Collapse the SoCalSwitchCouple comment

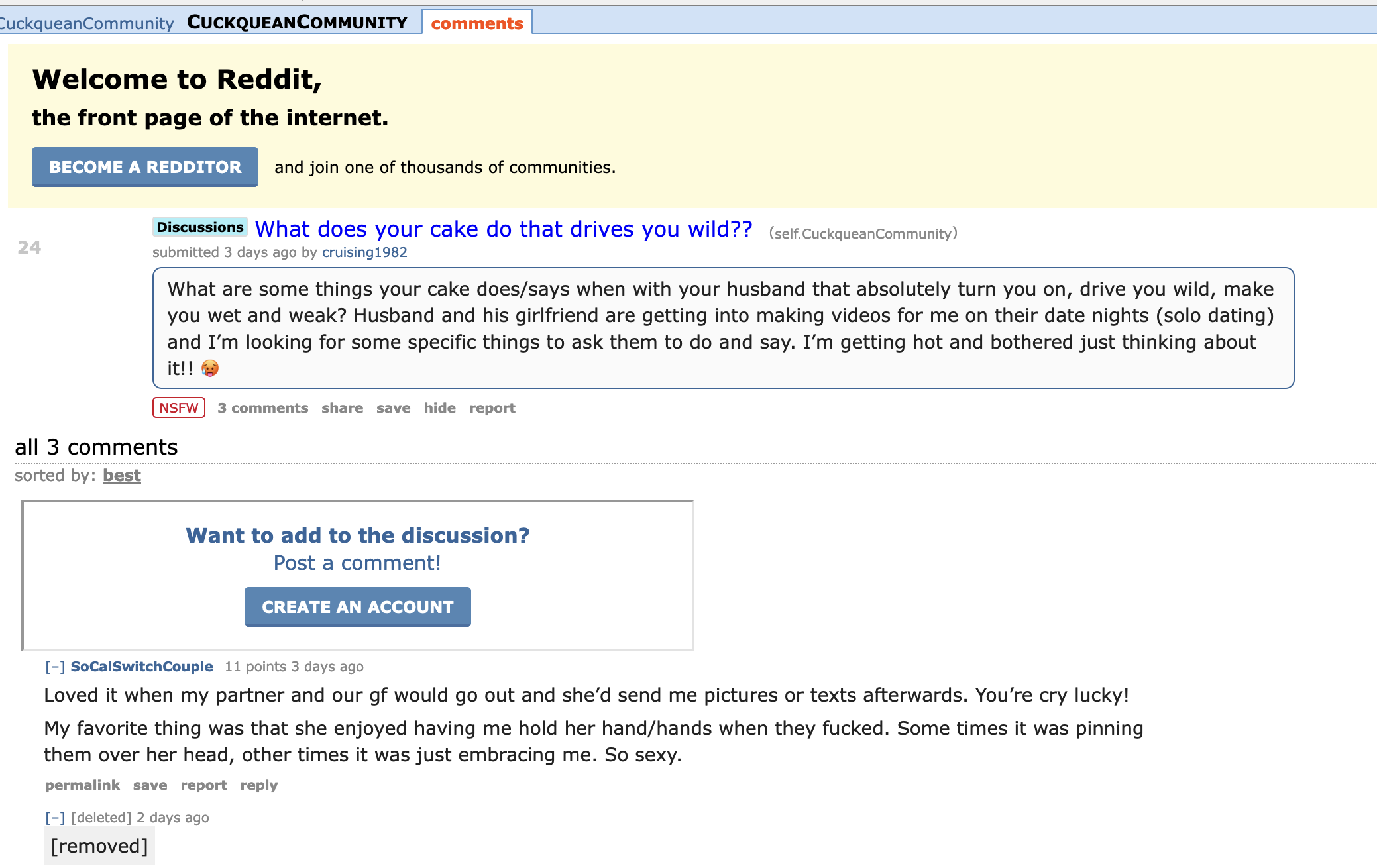tap(55, 667)
